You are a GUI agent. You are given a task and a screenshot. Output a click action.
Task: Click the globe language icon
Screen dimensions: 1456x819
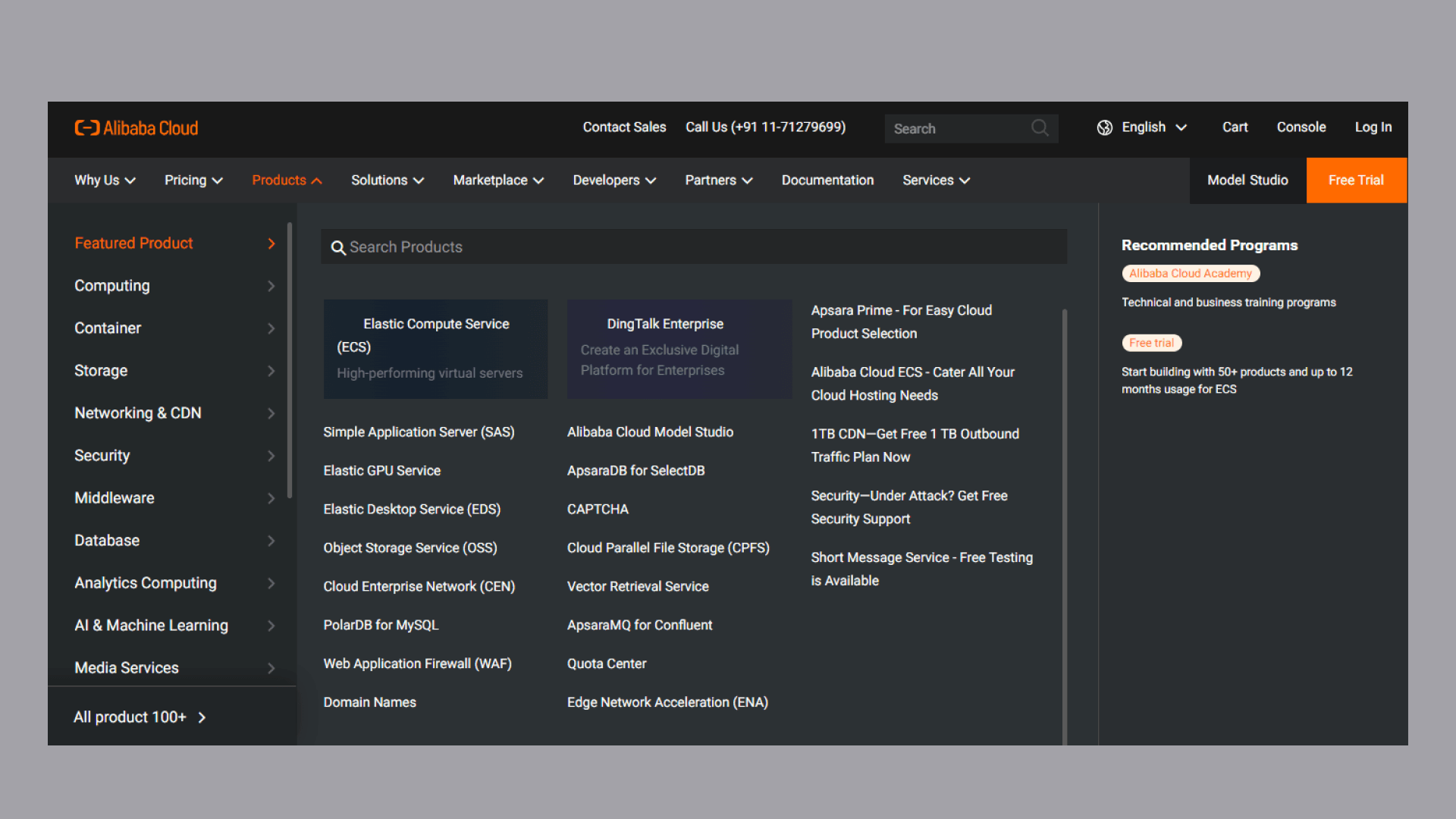coord(1104,127)
